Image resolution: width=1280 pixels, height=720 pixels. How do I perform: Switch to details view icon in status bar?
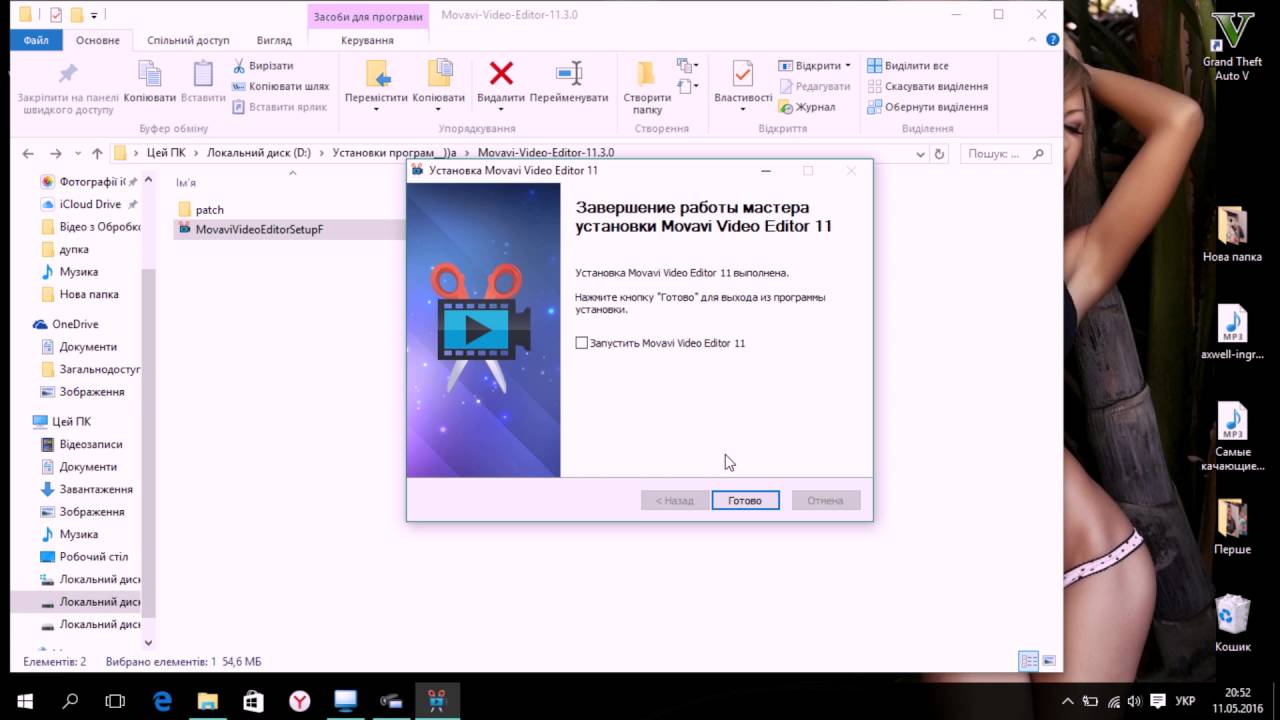[x=1028, y=661]
